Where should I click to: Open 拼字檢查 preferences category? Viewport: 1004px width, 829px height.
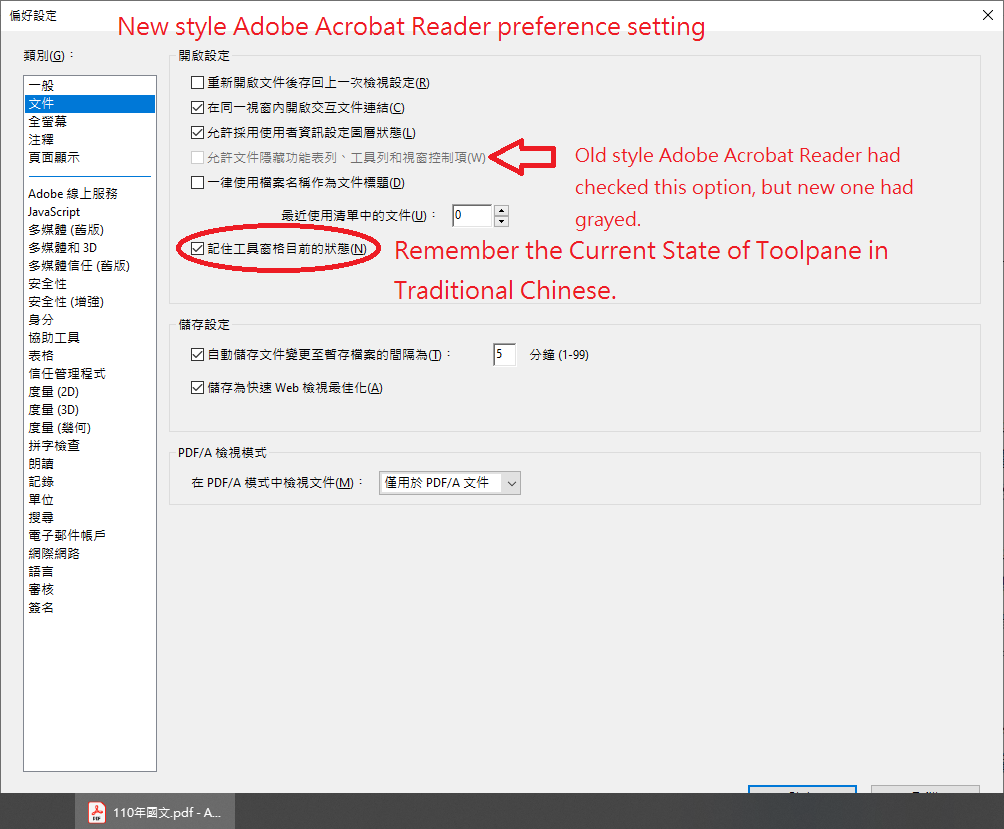pos(54,445)
